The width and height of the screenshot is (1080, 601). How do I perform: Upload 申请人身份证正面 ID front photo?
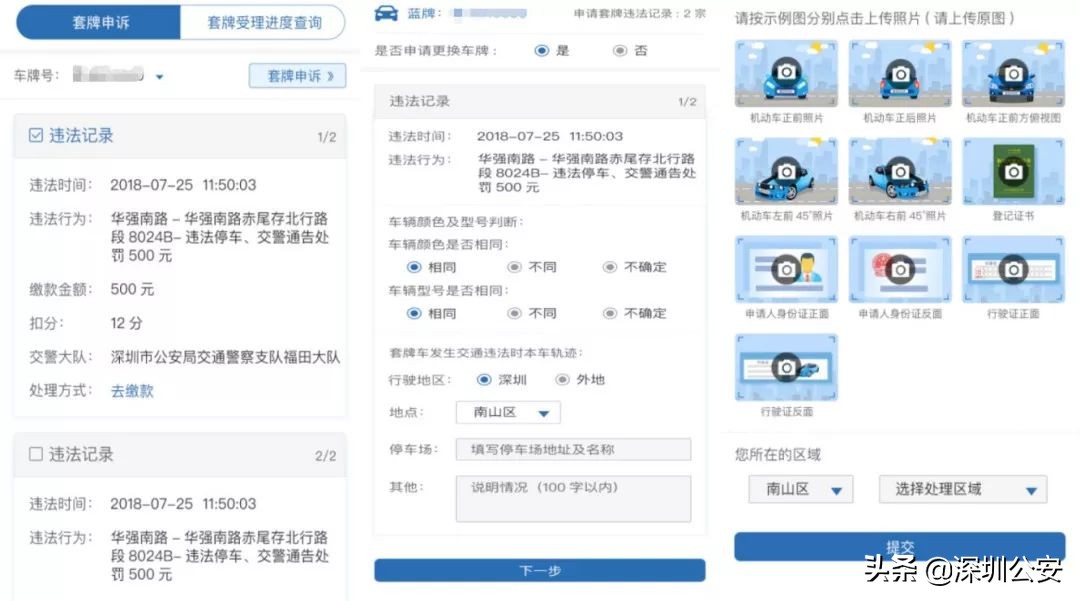click(785, 270)
